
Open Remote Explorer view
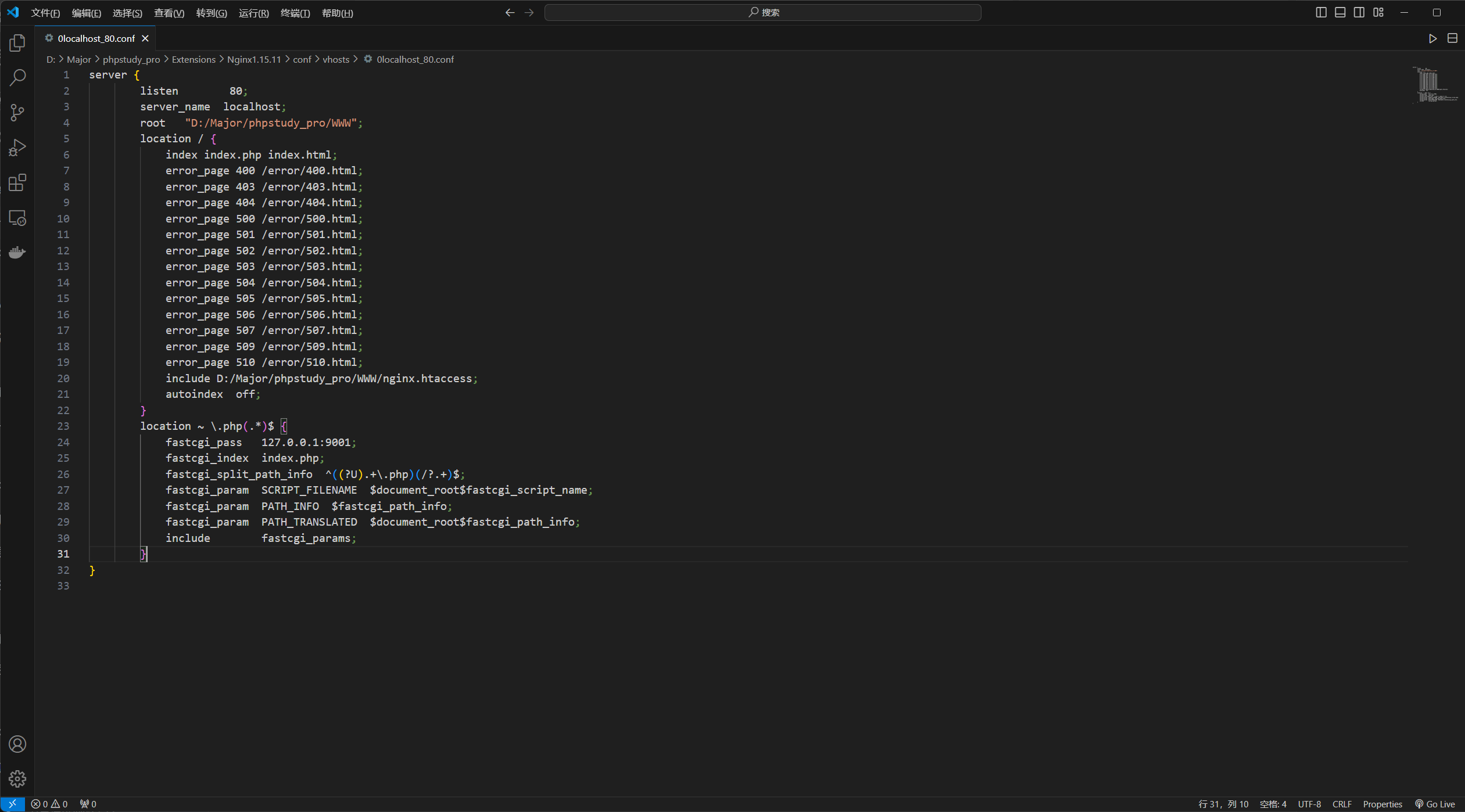pos(17,218)
